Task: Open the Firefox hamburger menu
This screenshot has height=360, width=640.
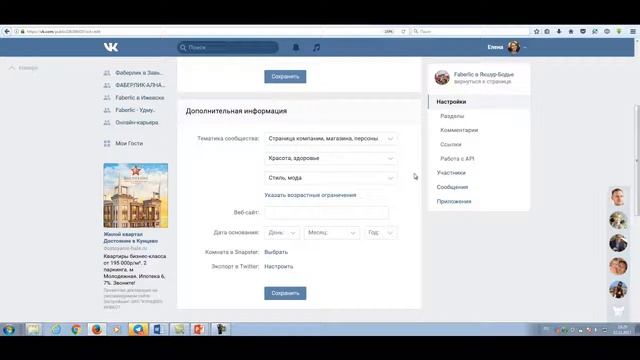Action: coord(632,31)
